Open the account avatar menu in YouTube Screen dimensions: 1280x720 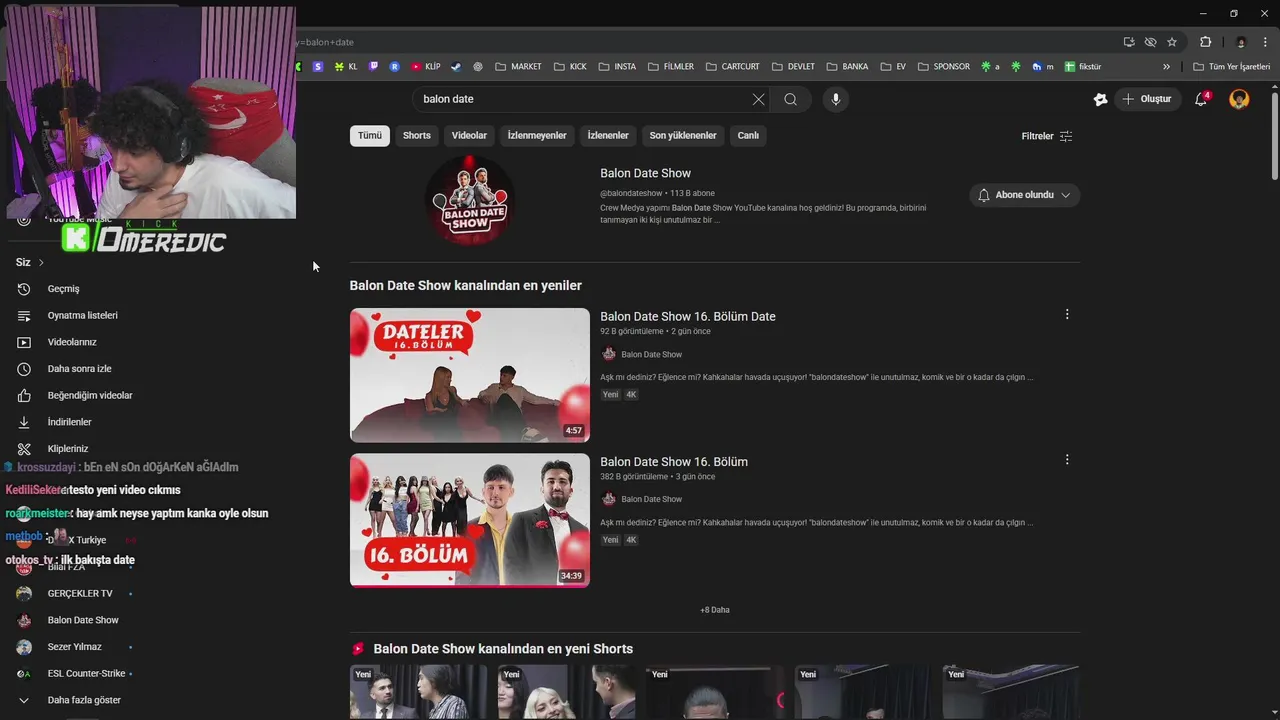click(x=1239, y=99)
